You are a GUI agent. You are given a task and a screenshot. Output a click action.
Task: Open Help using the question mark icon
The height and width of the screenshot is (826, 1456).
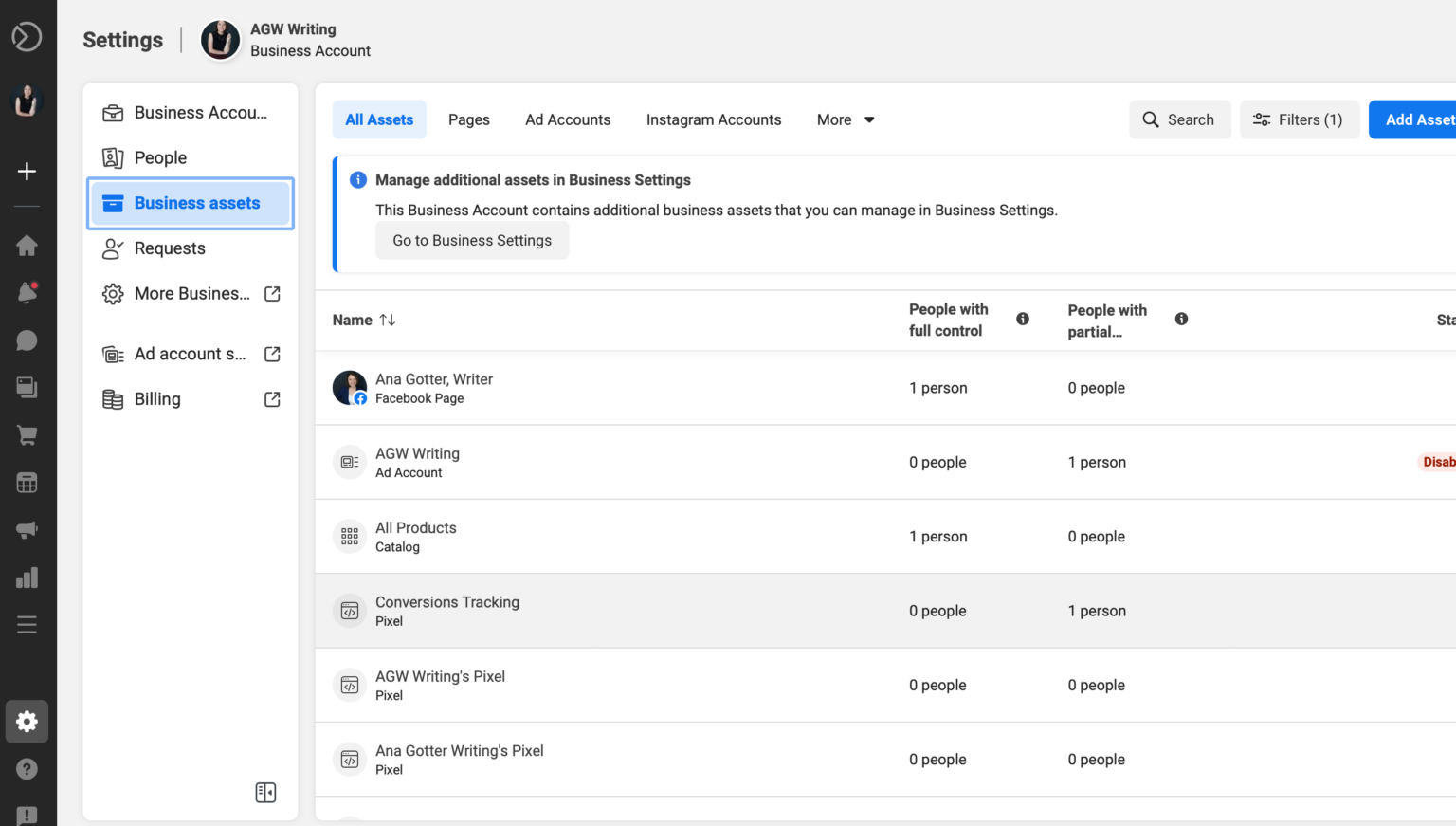[27, 768]
